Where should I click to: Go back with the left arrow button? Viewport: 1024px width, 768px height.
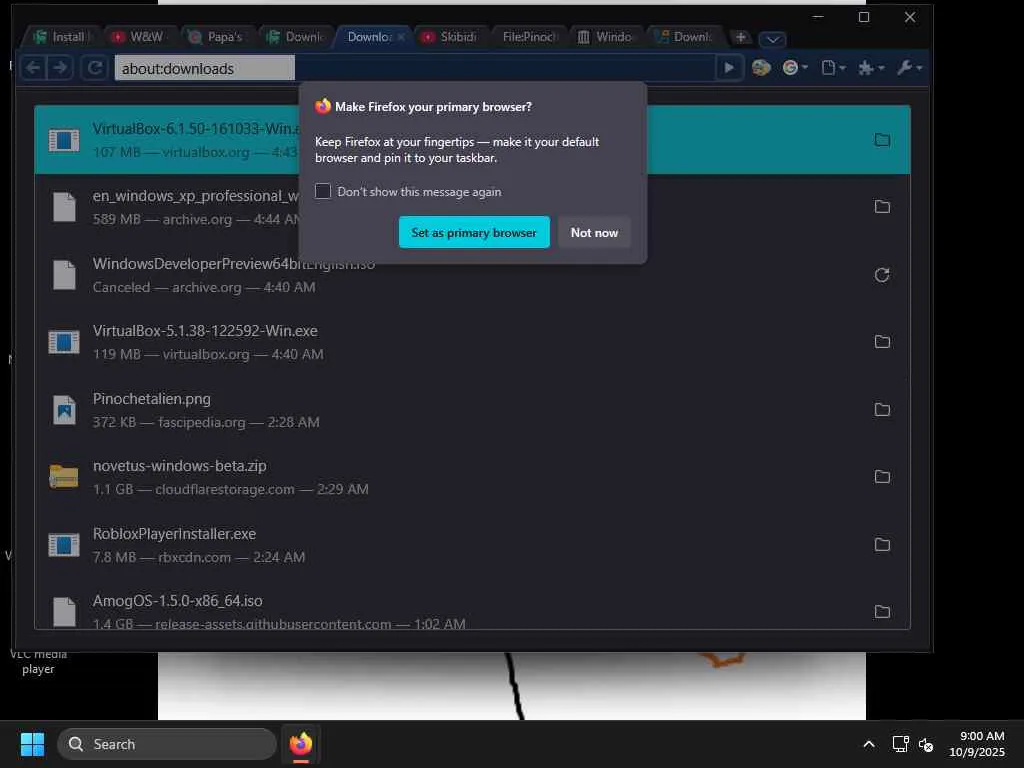tap(33, 68)
